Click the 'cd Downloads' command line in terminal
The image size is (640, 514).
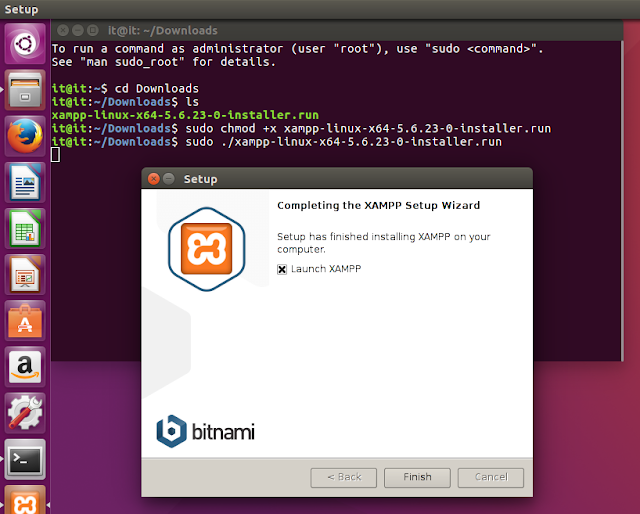125,89
